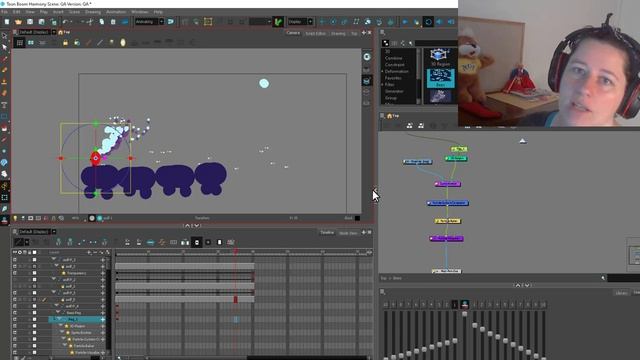The image size is (640, 360).
Task: Open the File menu
Action: (4, 12)
